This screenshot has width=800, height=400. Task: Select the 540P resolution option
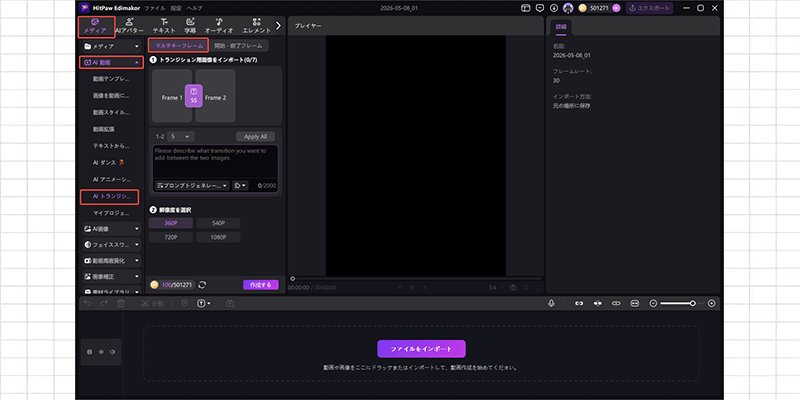pyautogui.click(x=218, y=223)
